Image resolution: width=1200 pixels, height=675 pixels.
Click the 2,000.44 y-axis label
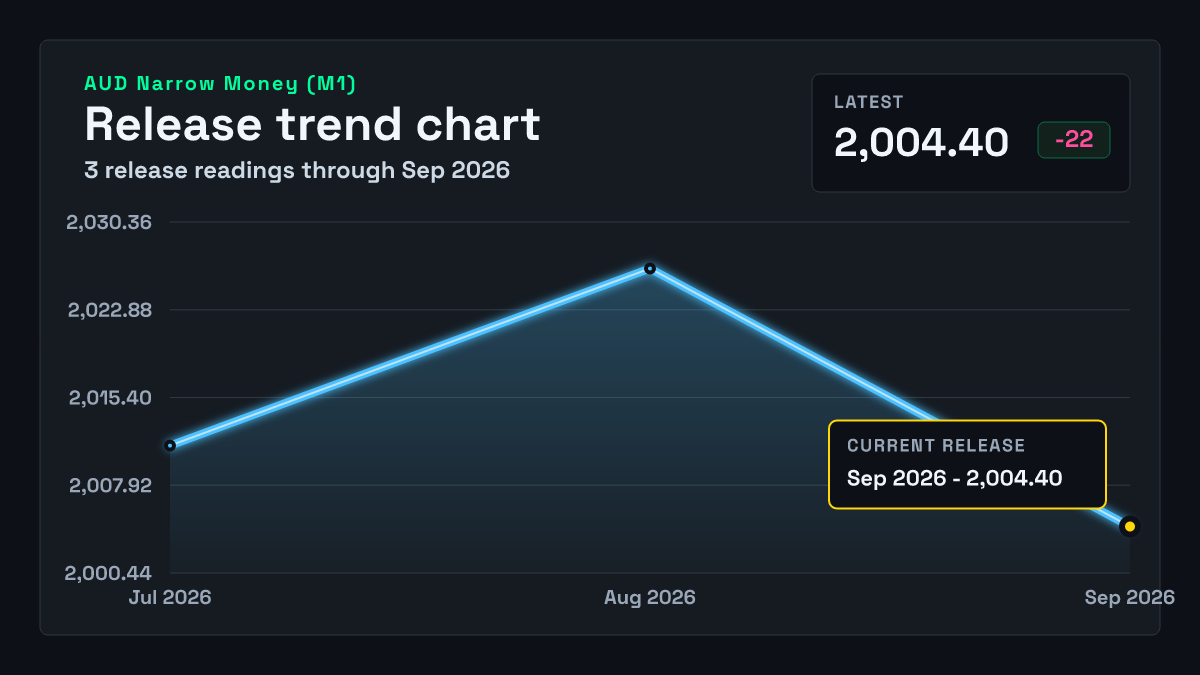point(109,574)
